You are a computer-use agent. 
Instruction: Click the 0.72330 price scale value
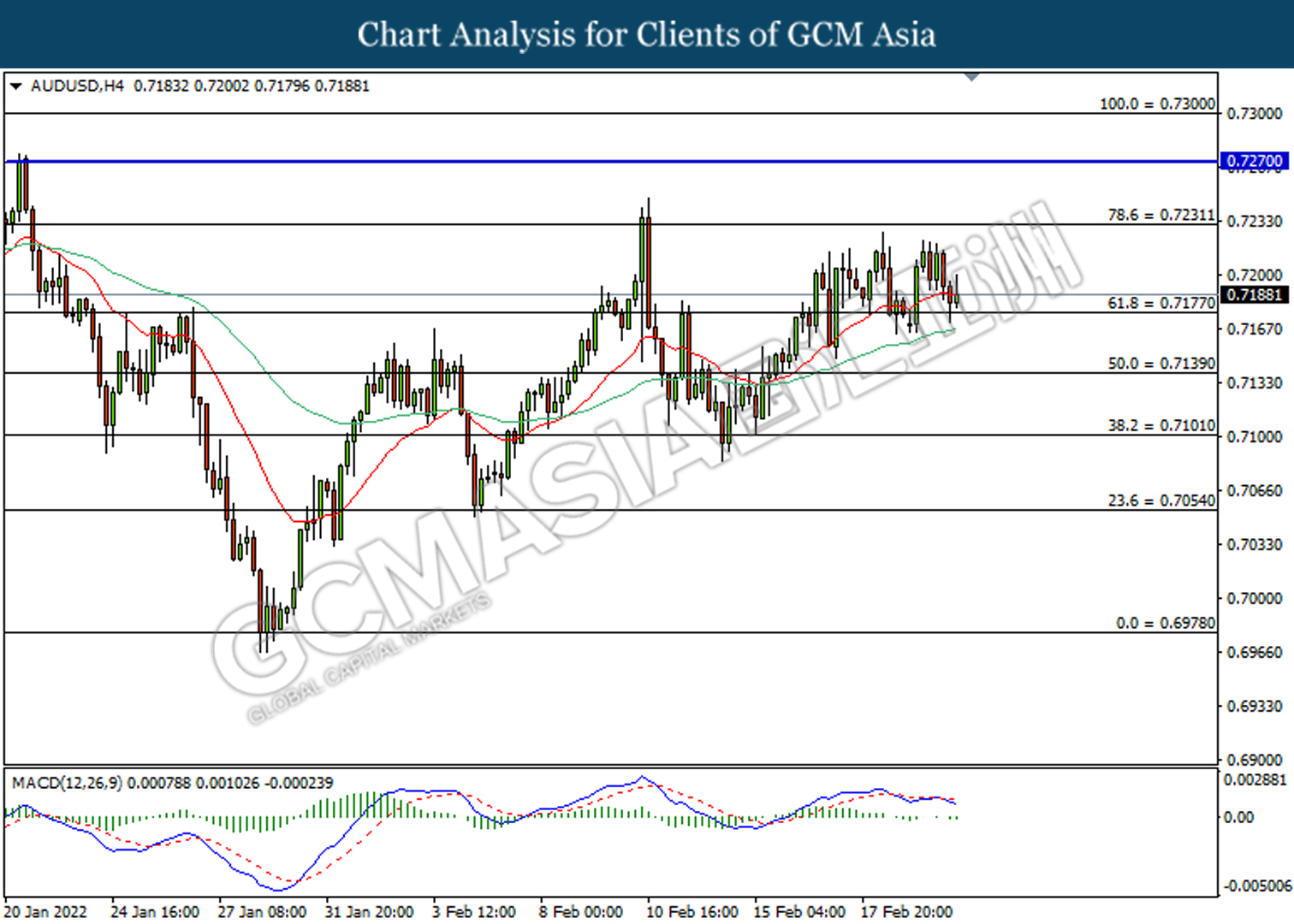[x=1255, y=222]
